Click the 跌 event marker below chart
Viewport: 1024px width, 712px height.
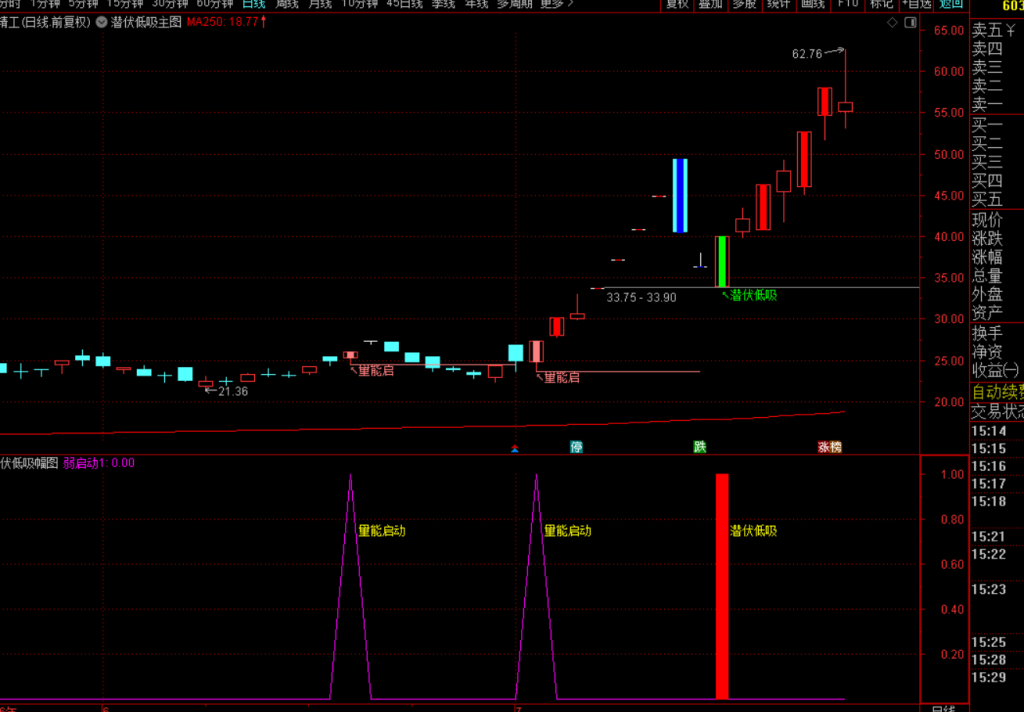699,447
